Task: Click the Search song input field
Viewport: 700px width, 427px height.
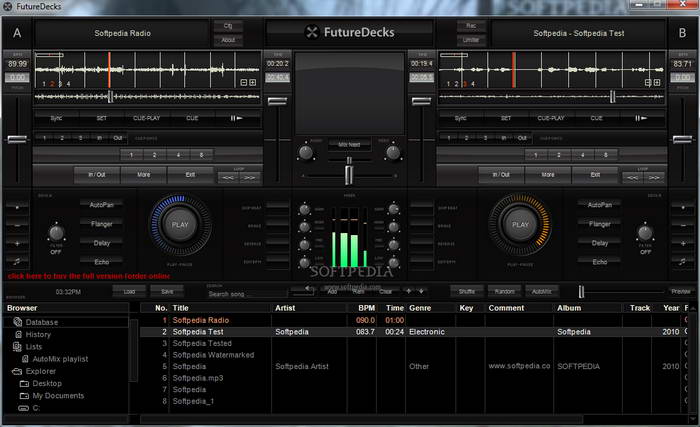Action: tap(247, 293)
